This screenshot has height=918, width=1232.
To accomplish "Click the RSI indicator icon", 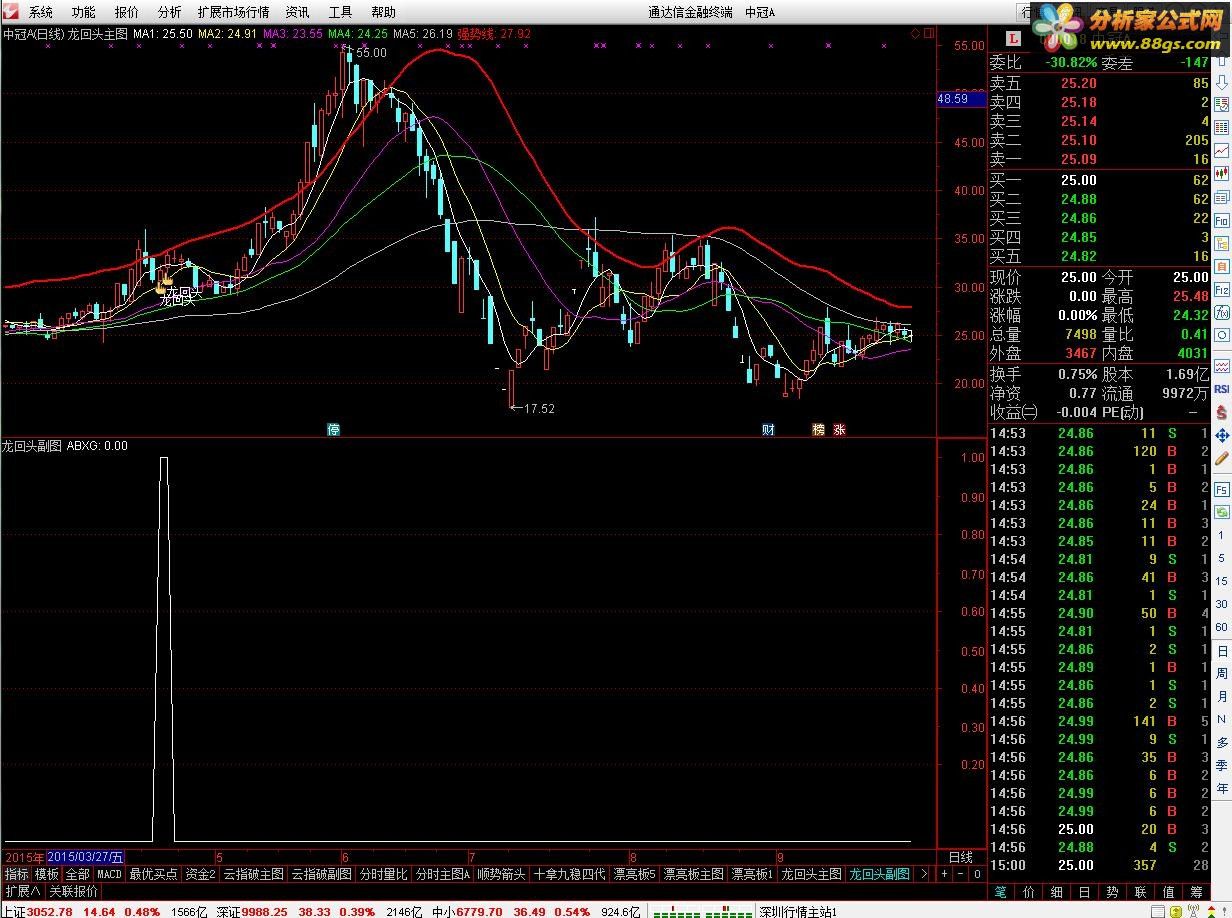I will point(1221,389).
